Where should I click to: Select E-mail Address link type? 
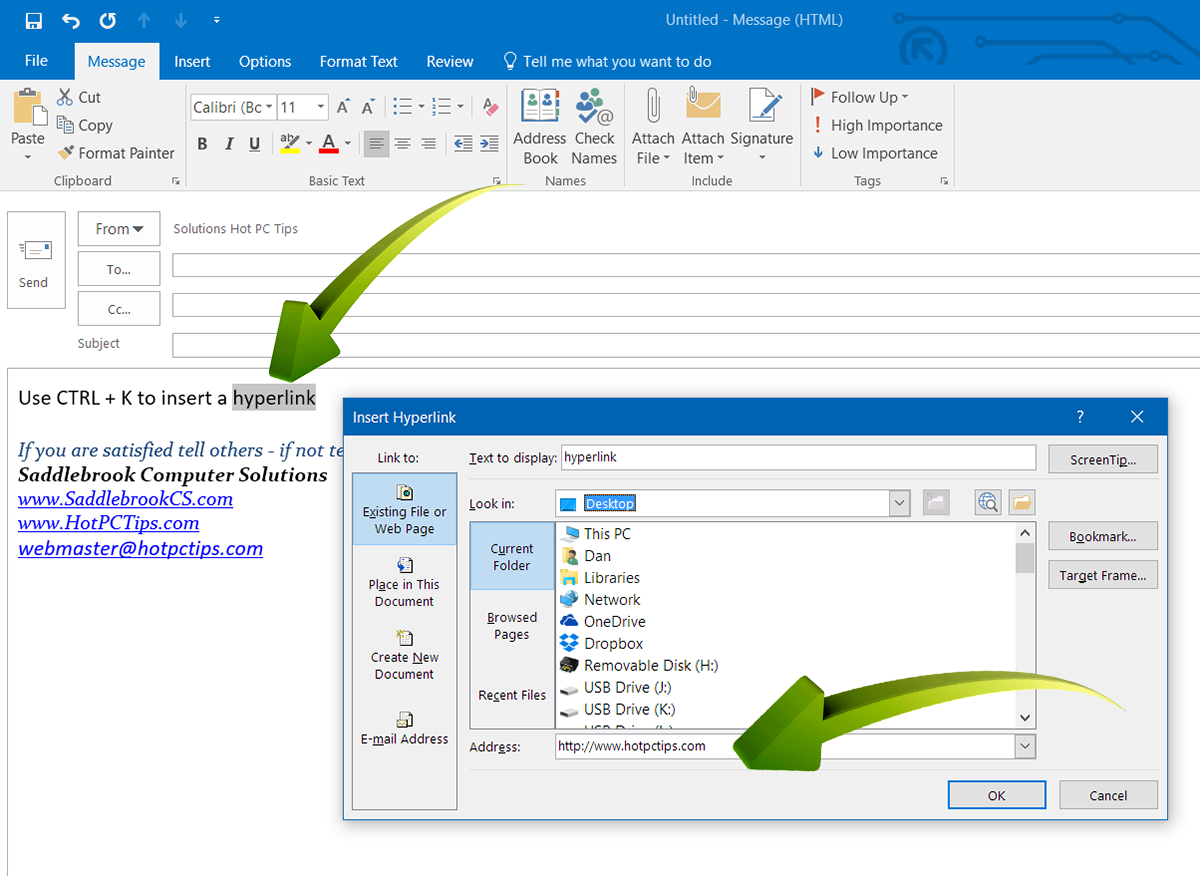coord(404,728)
